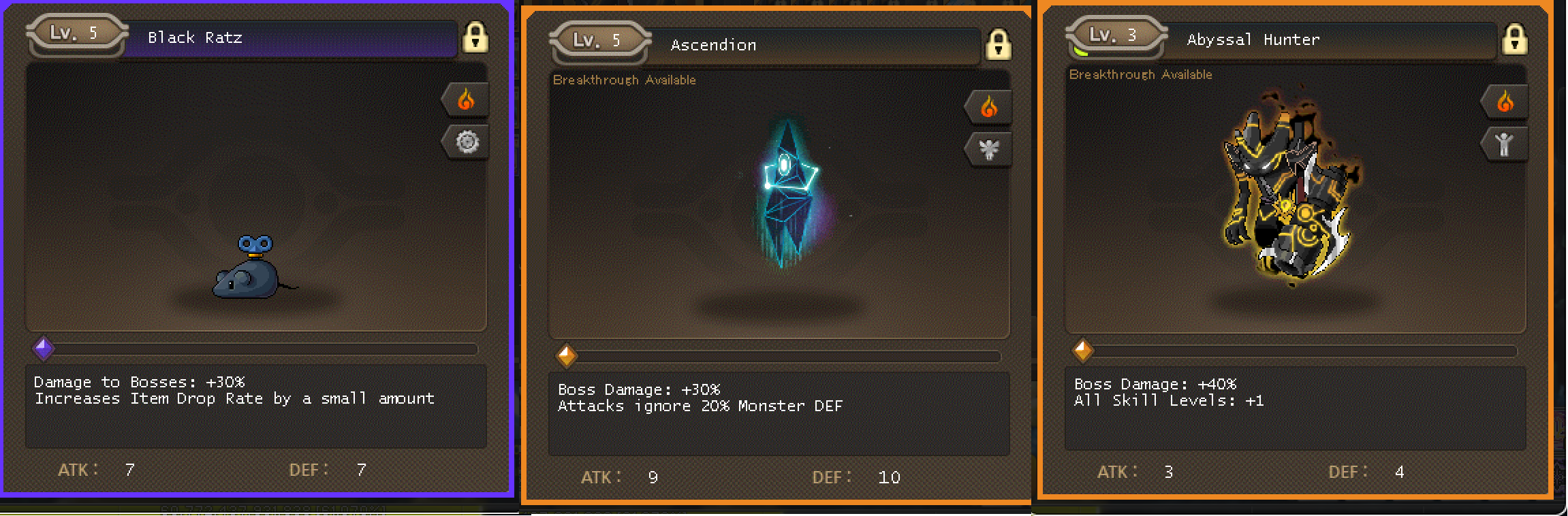
Task: Select the purple gem on Black Ratz bar
Action: 44,349
